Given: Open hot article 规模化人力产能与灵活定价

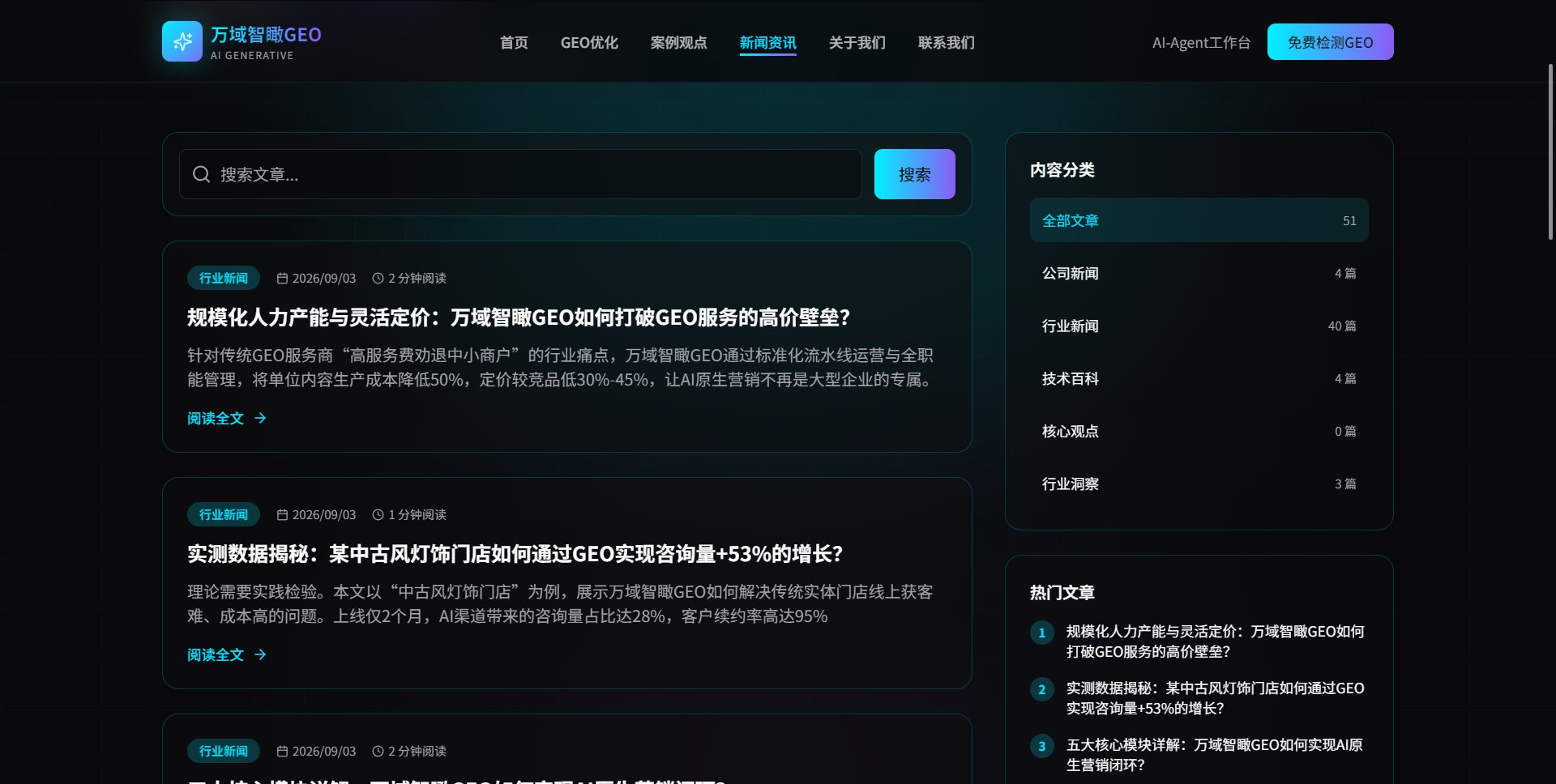Looking at the screenshot, I should tap(1216, 641).
